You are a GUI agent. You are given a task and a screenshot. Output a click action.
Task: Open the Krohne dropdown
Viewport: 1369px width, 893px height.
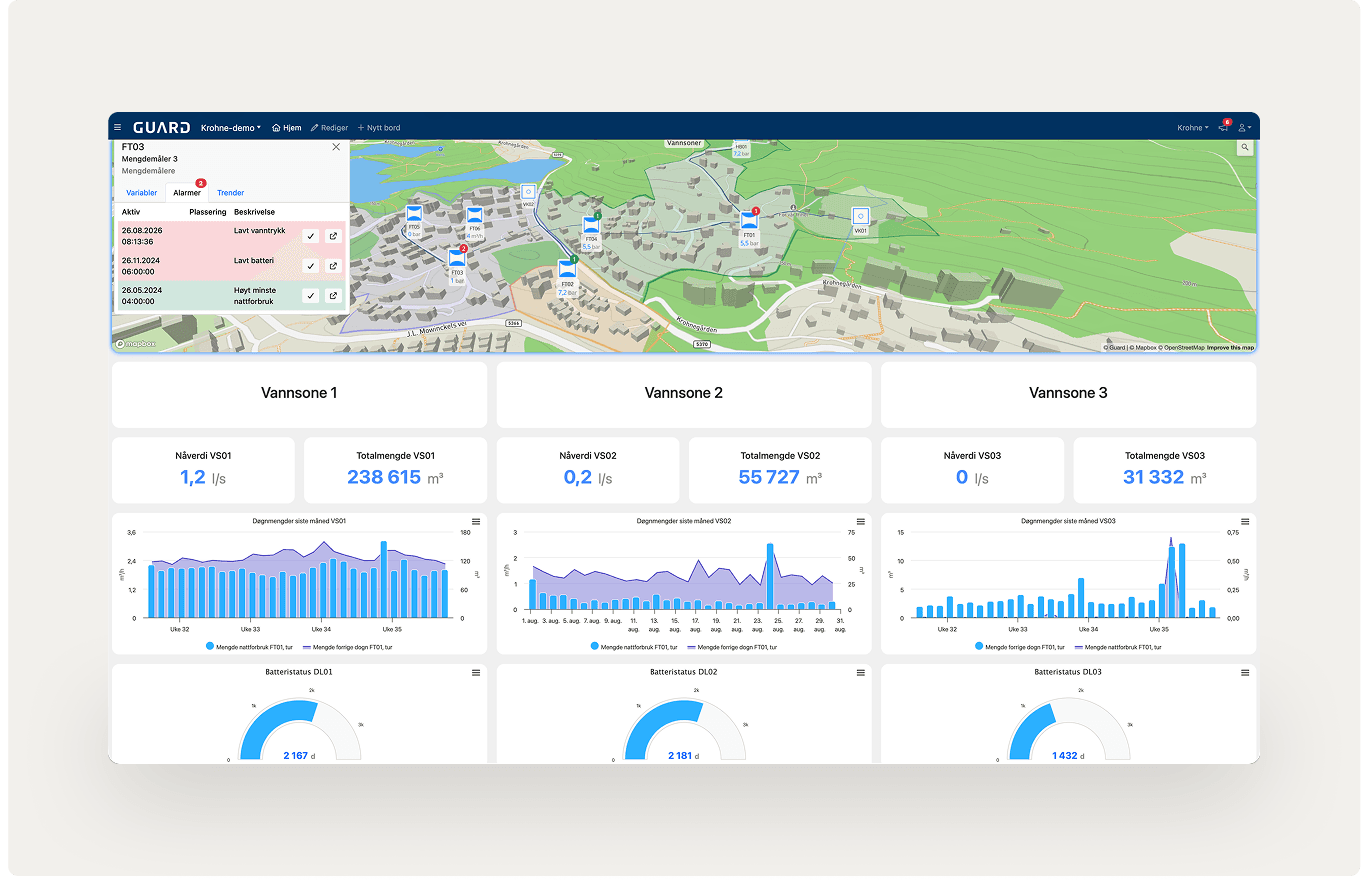click(x=1192, y=128)
